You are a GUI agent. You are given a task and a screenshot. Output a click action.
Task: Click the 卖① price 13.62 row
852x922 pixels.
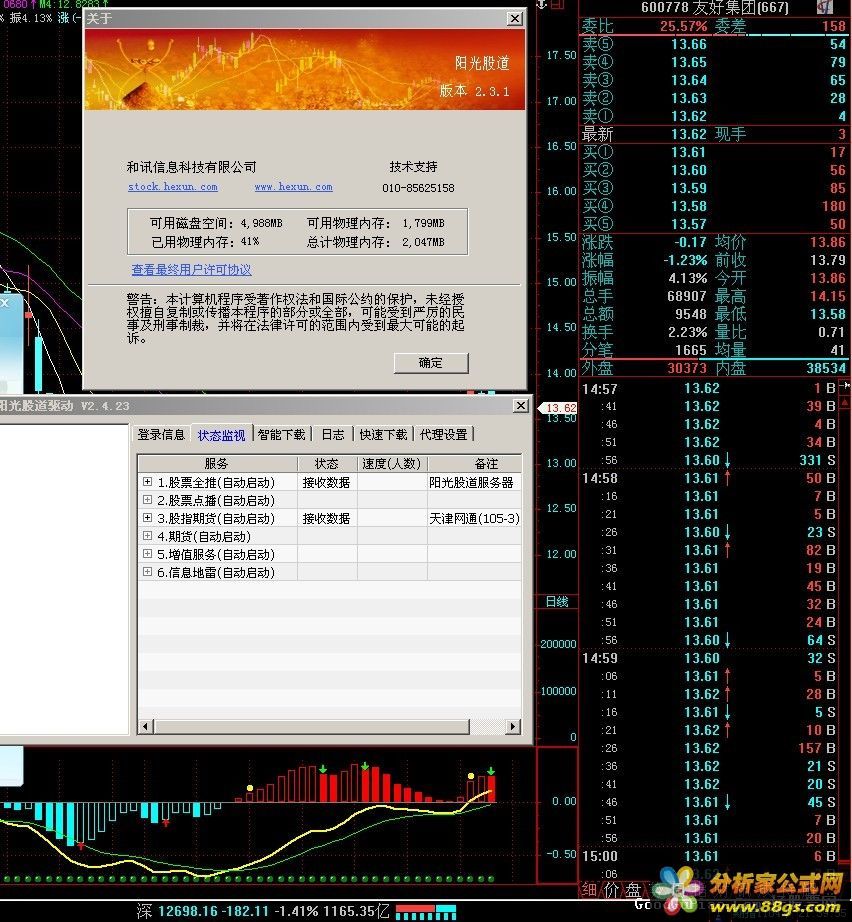714,116
